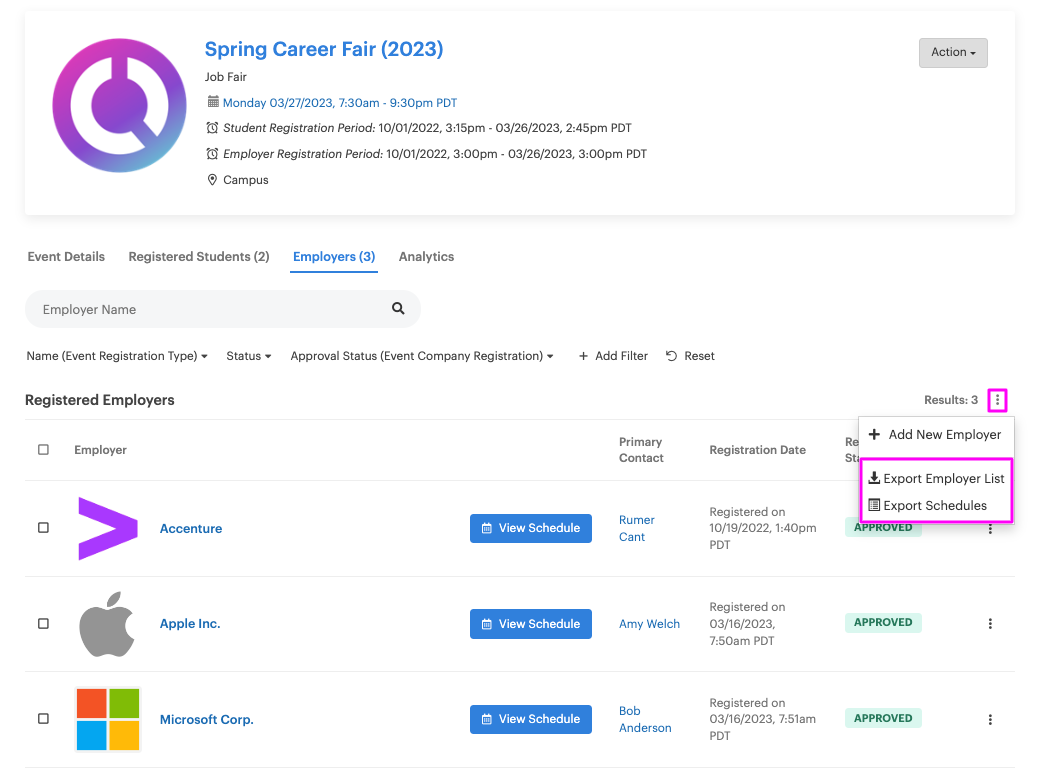This screenshot has height=775, width=1037.
Task: Open Apple Inc. row options menu
Action: tap(990, 624)
